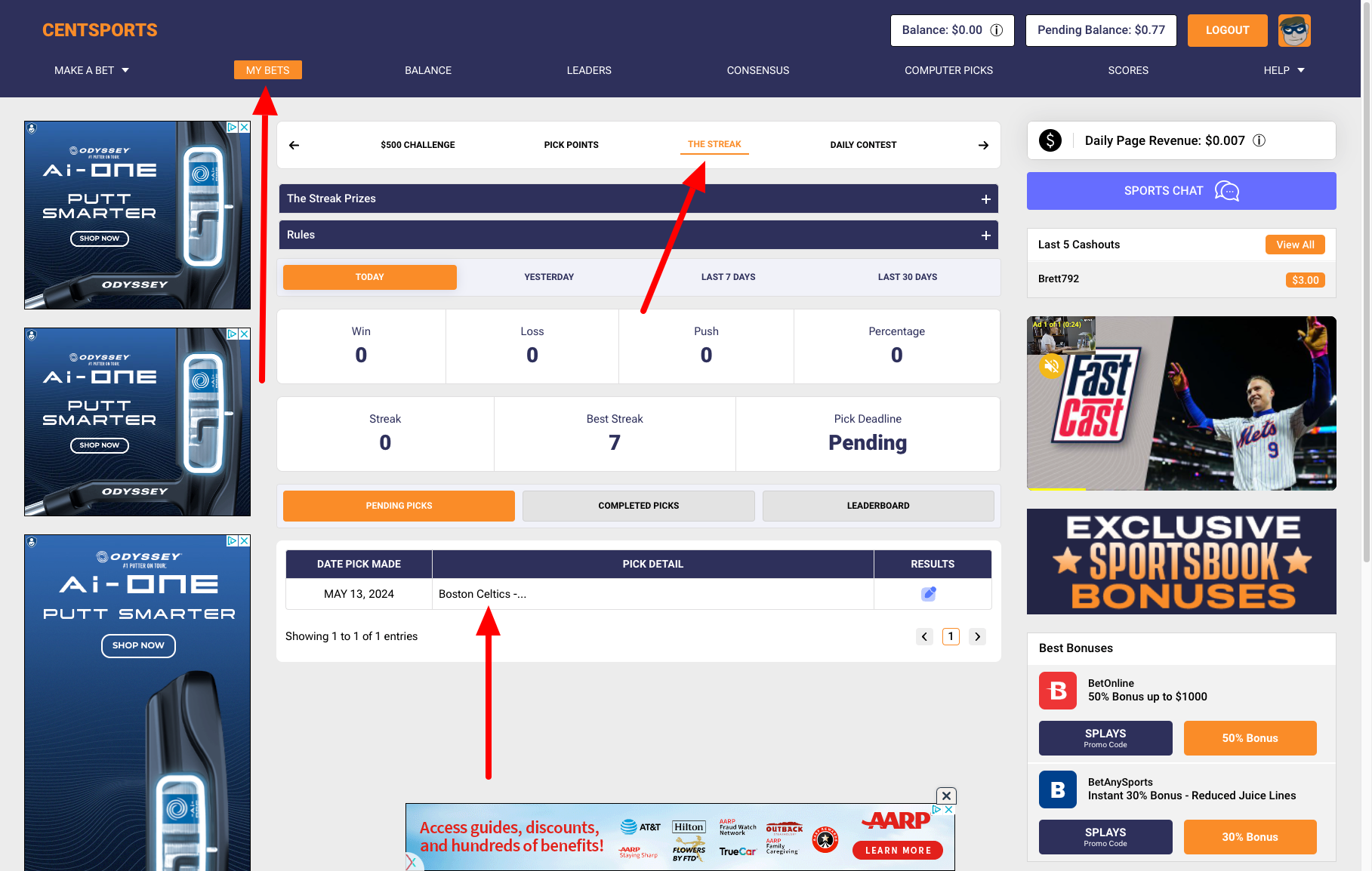
Task: Expand The Streak Prizes section
Action: point(985,199)
